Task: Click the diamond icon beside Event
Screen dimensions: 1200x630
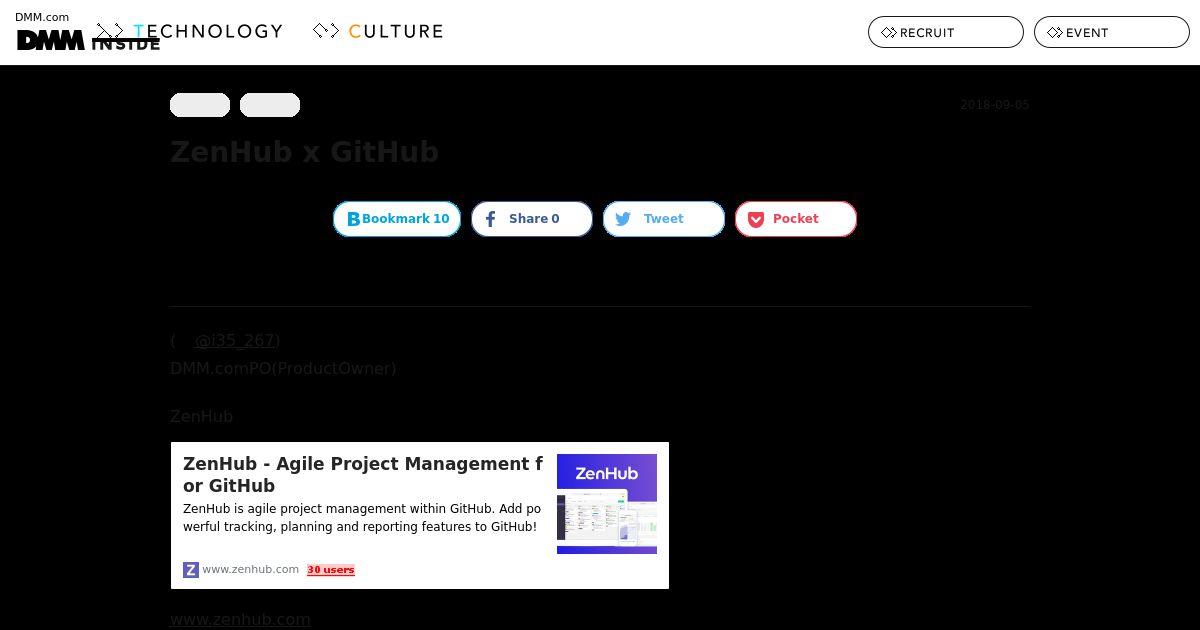Action: (1054, 32)
